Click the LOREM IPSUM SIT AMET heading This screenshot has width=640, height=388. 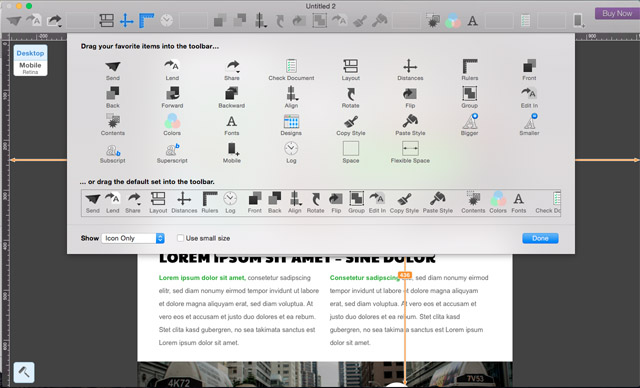(x=297, y=259)
